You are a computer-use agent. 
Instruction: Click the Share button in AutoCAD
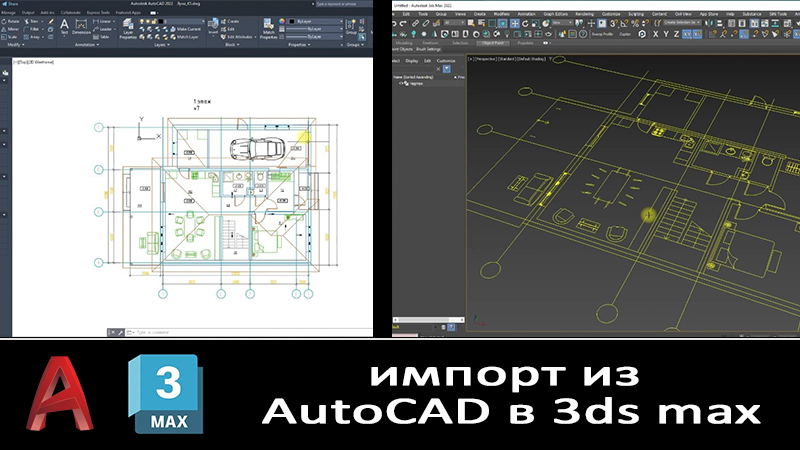click(10, 4)
